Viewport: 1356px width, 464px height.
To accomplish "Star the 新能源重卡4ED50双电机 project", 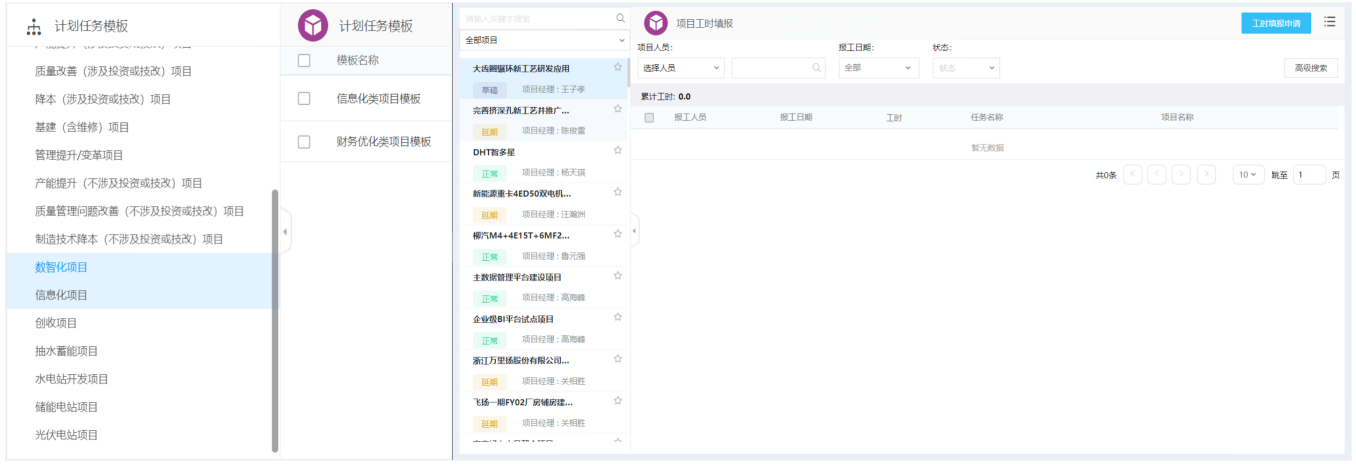I will [x=618, y=192].
